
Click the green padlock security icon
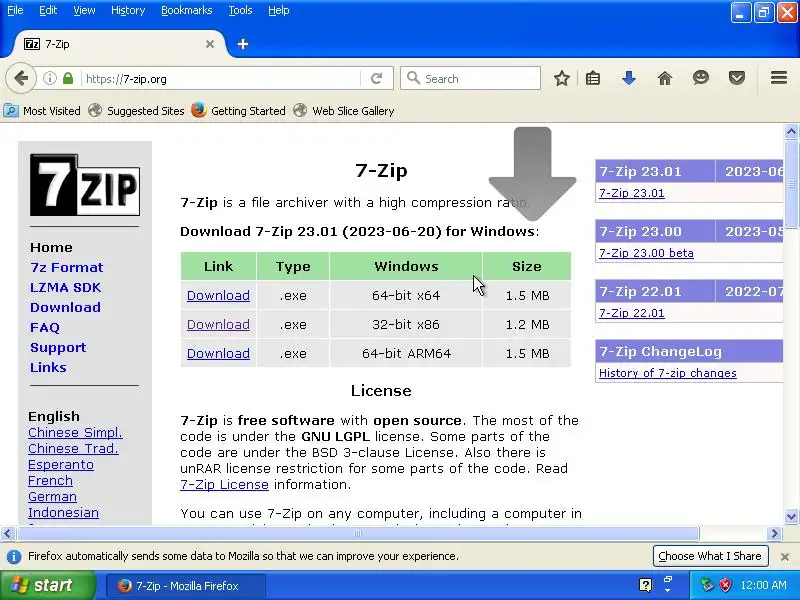coord(68,79)
